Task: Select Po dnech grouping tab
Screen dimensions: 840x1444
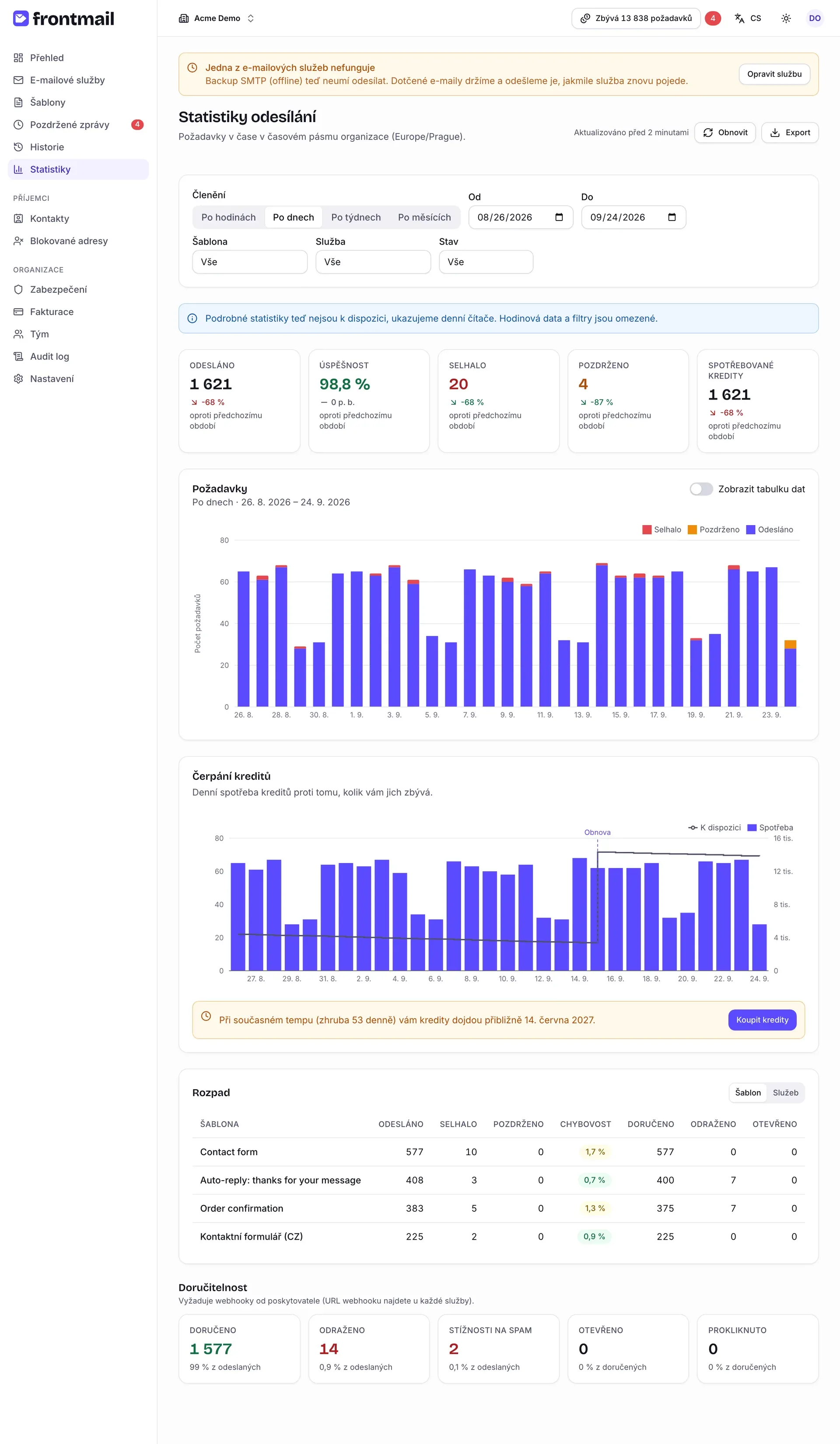Action: (x=294, y=218)
